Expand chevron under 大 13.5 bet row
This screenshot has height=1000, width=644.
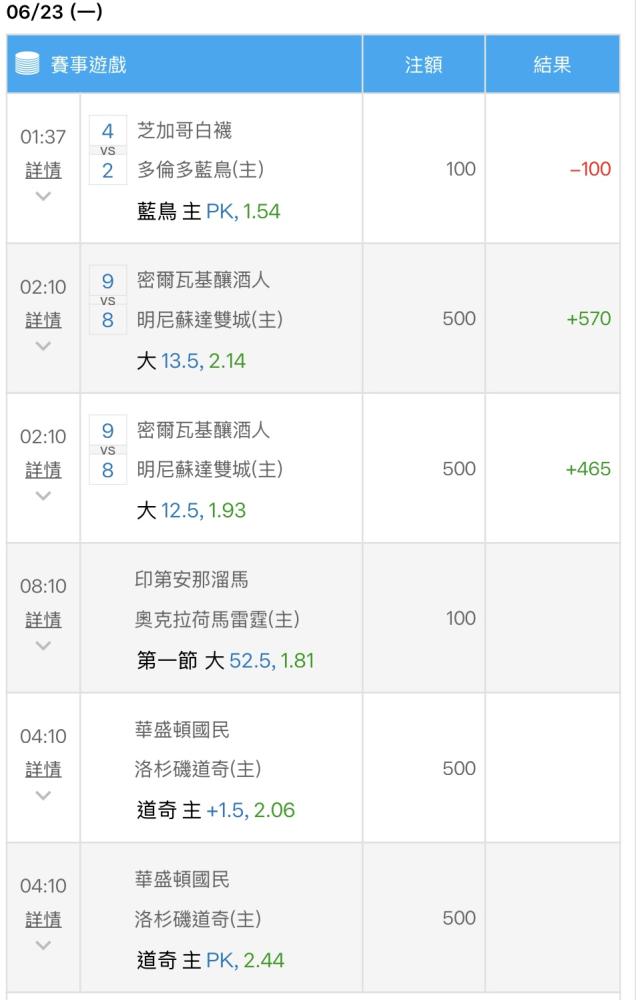(x=43, y=346)
